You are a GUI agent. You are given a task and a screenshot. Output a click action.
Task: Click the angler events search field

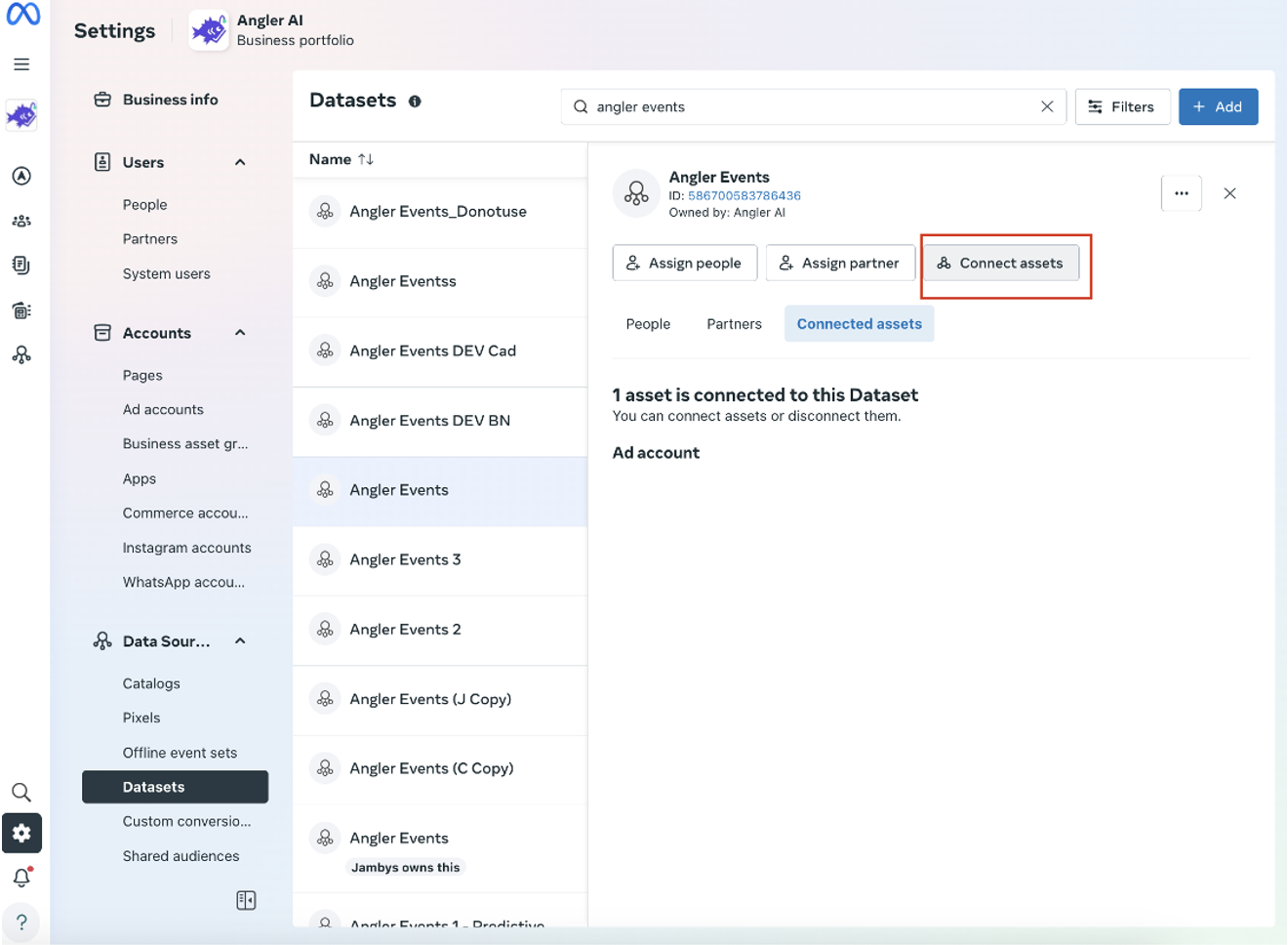point(813,106)
